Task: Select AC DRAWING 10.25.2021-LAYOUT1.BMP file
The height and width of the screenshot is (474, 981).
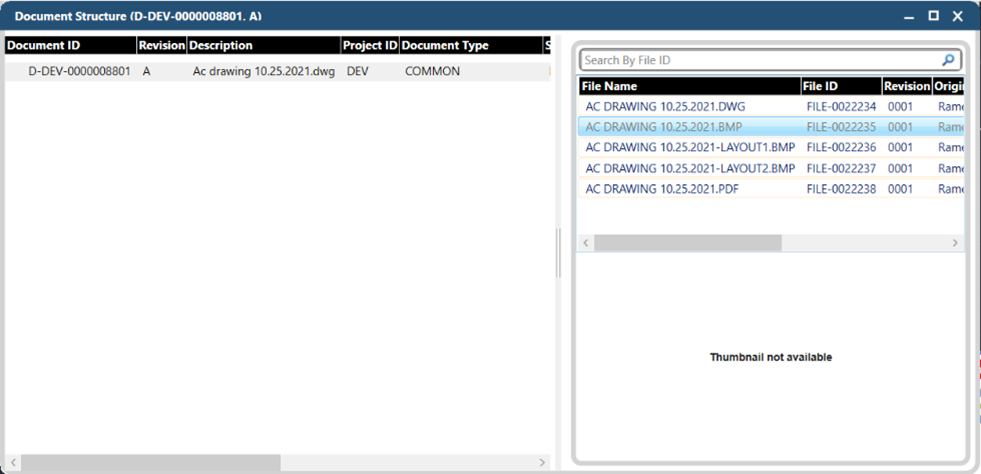Action: tap(689, 147)
